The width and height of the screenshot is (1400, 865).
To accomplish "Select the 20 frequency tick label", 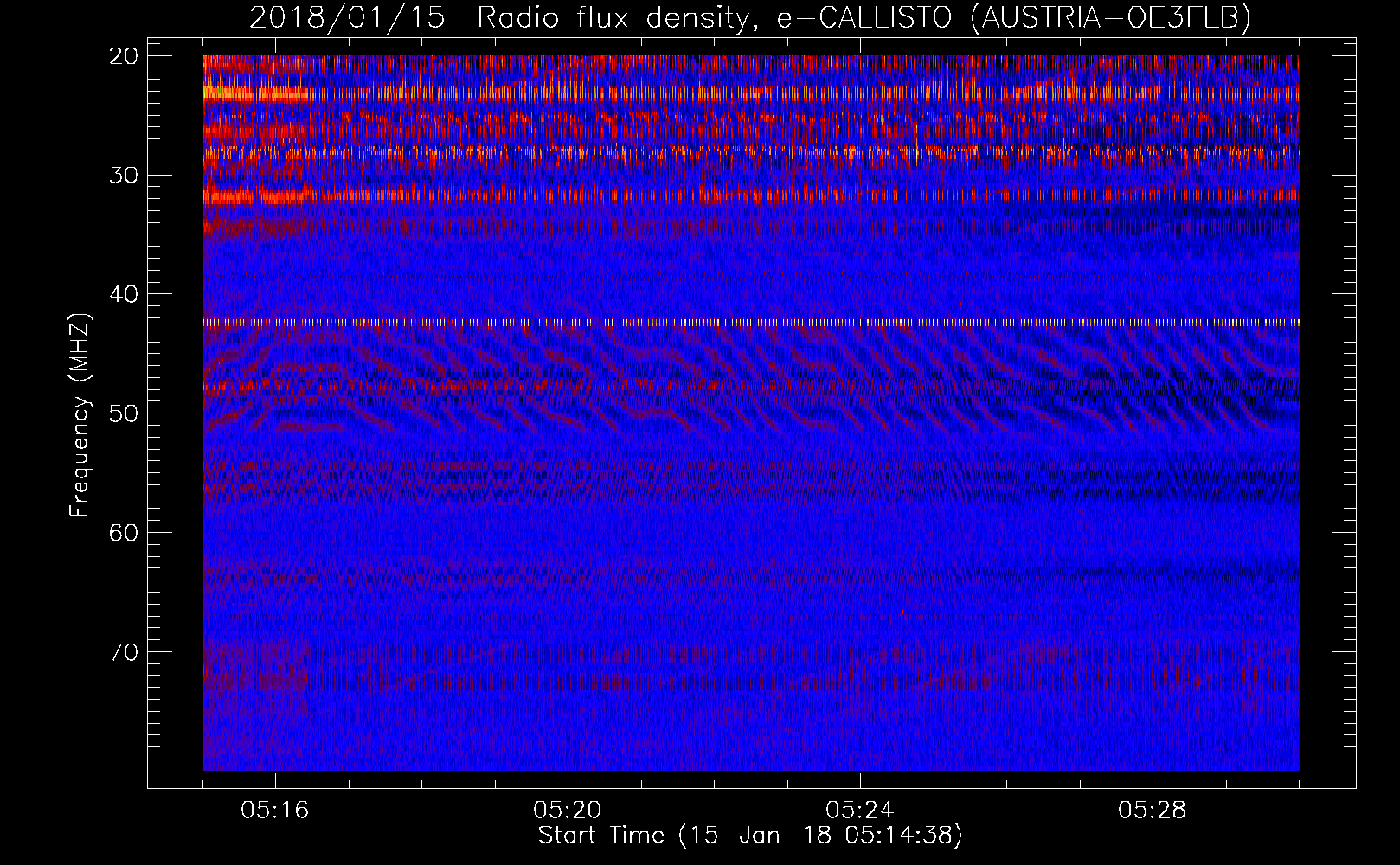I will [x=124, y=56].
